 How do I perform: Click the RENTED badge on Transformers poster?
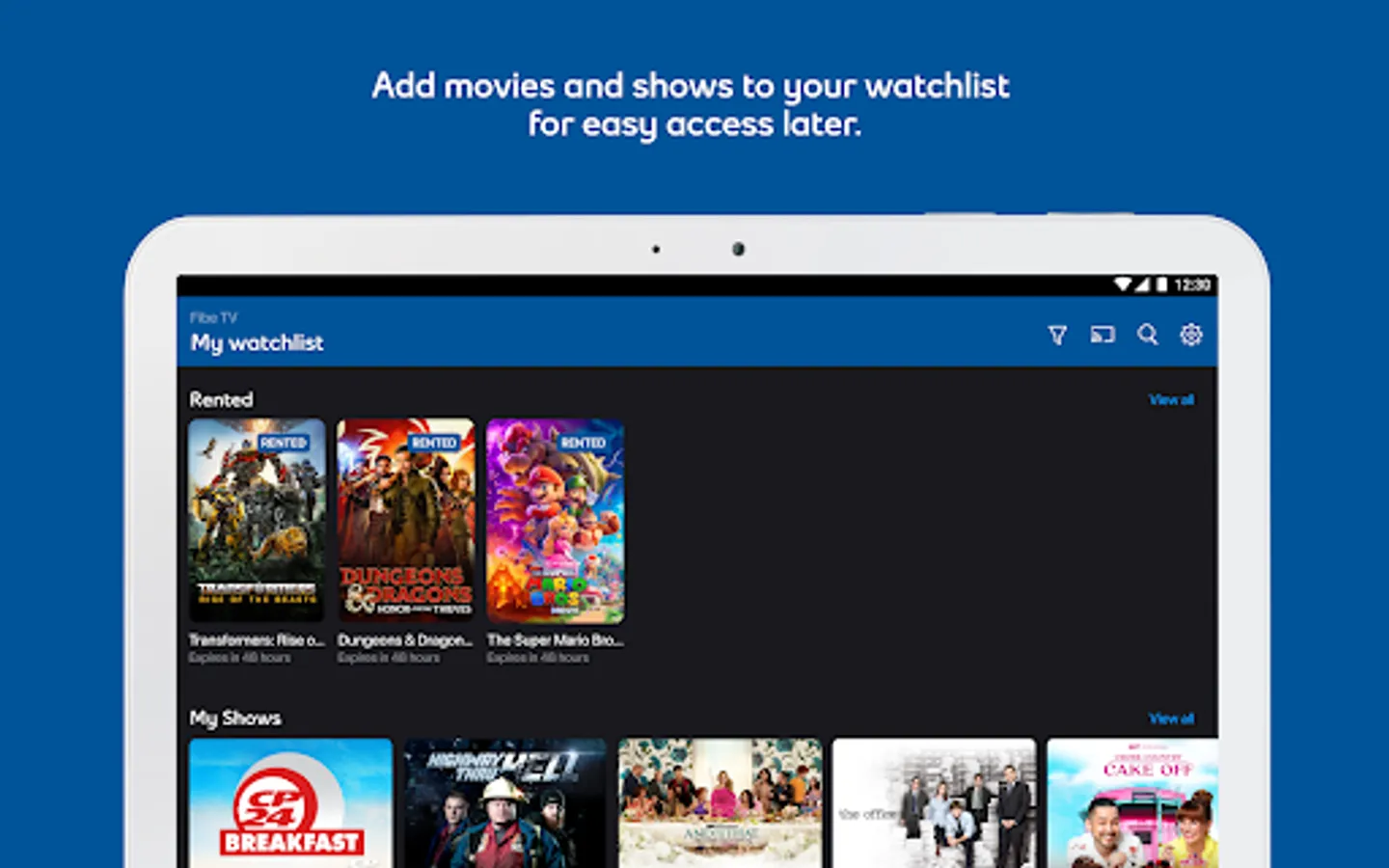[x=284, y=443]
